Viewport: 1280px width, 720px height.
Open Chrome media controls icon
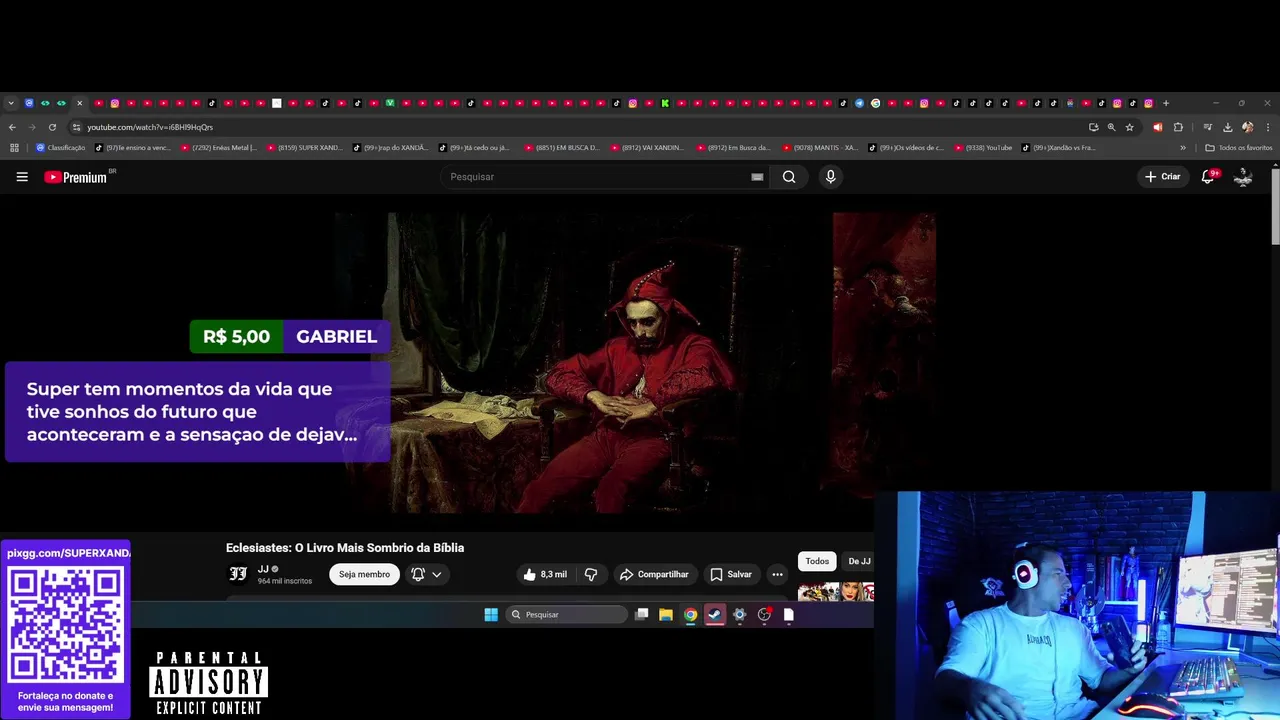tap(1207, 127)
